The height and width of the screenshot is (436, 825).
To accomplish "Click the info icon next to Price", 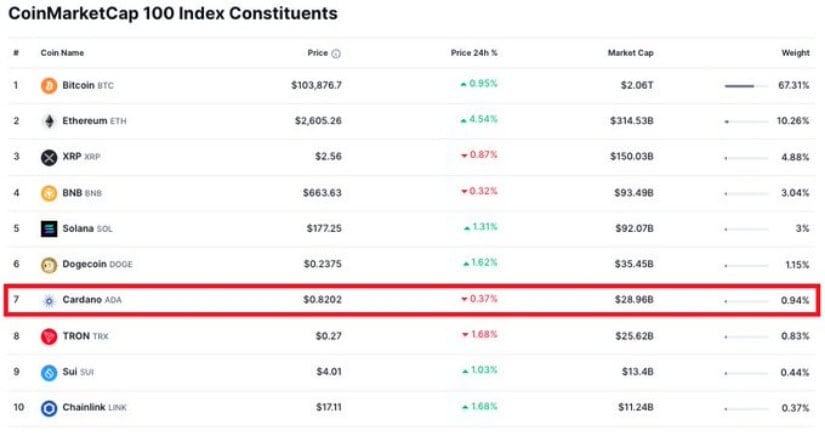I will [x=336, y=53].
